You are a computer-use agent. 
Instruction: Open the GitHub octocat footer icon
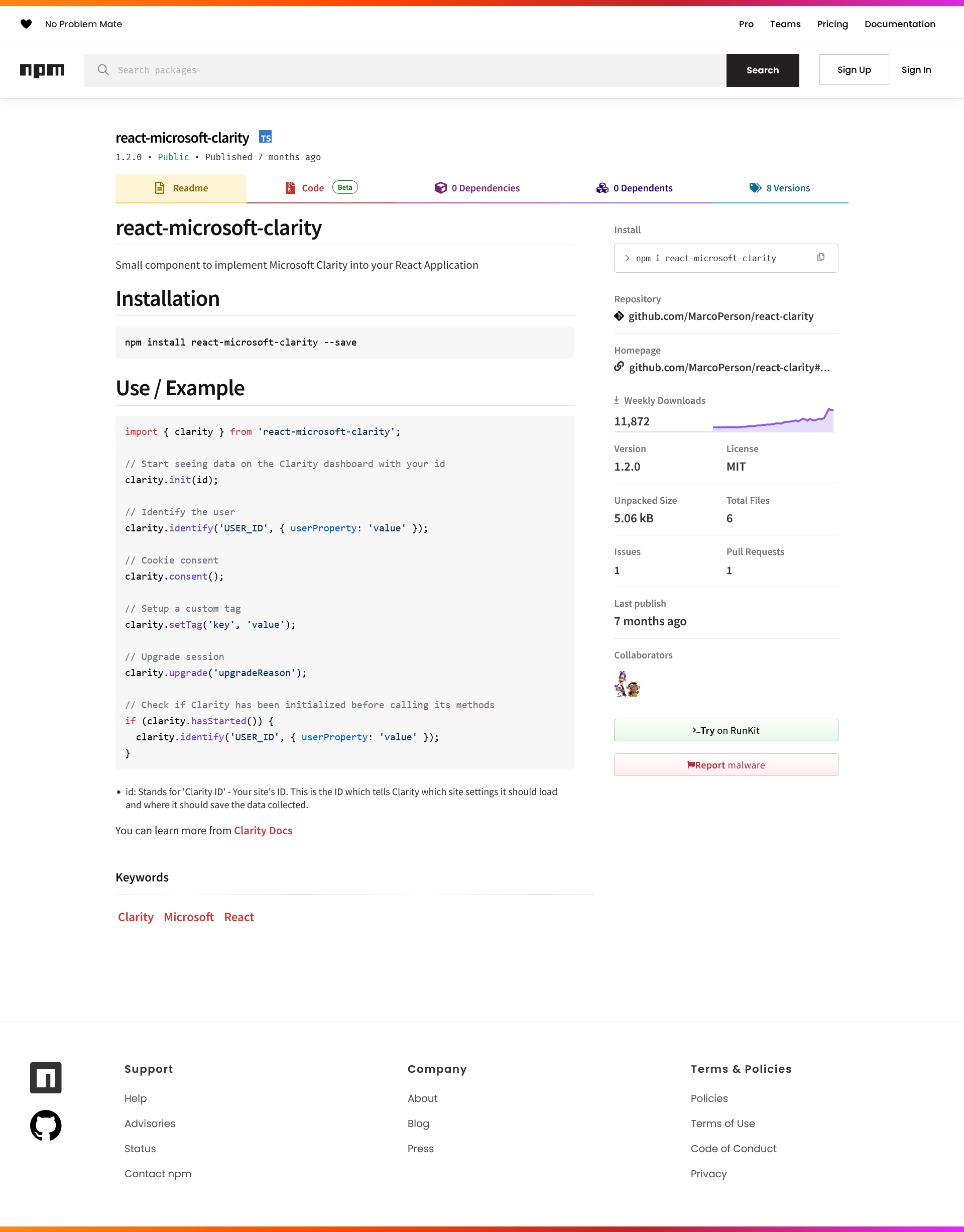(x=46, y=1126)
